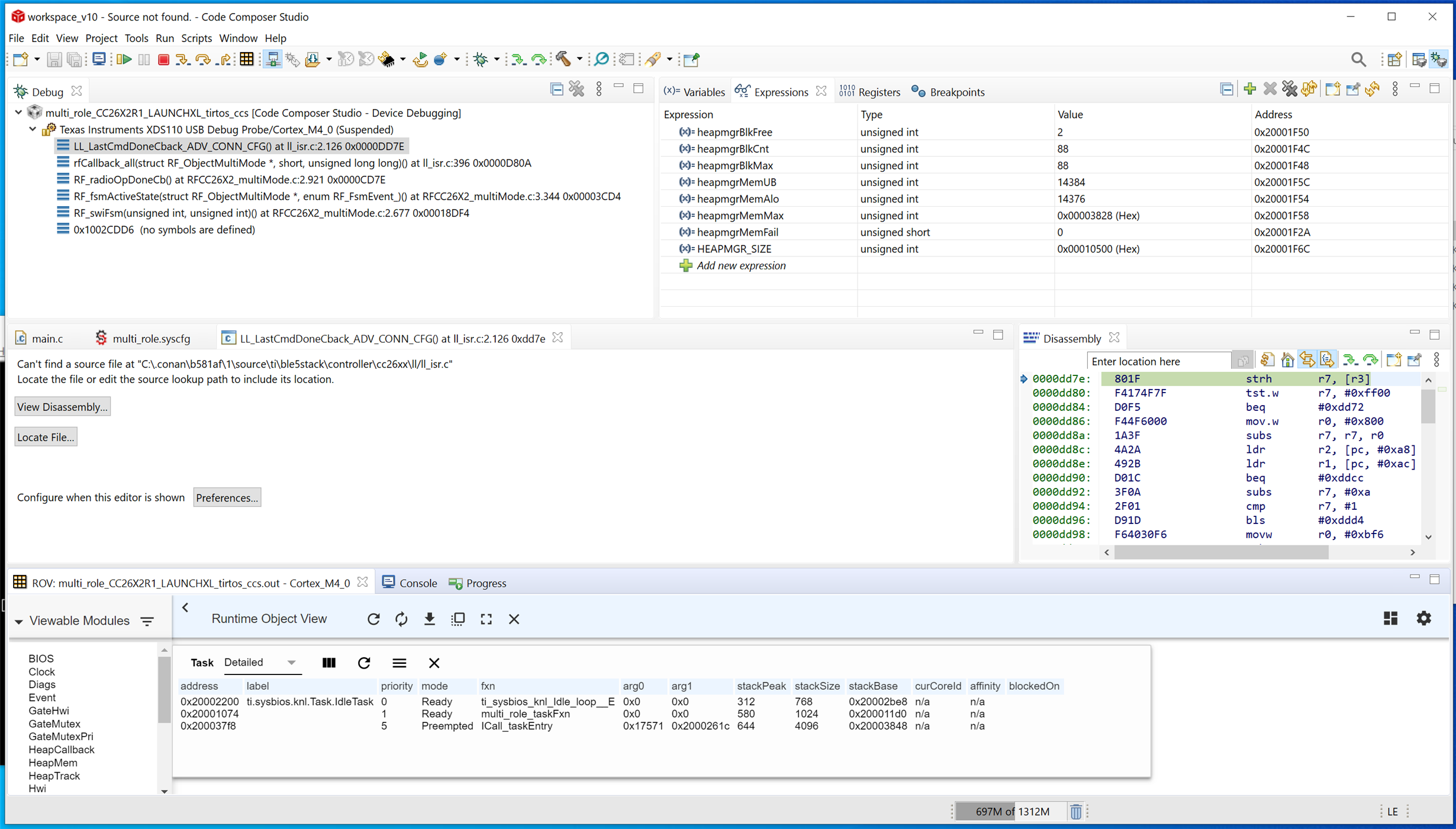This screenshot has width=1456, height=829.
Task: Click the green plus in Expressions toolbar
Action: click(1249, 89)
